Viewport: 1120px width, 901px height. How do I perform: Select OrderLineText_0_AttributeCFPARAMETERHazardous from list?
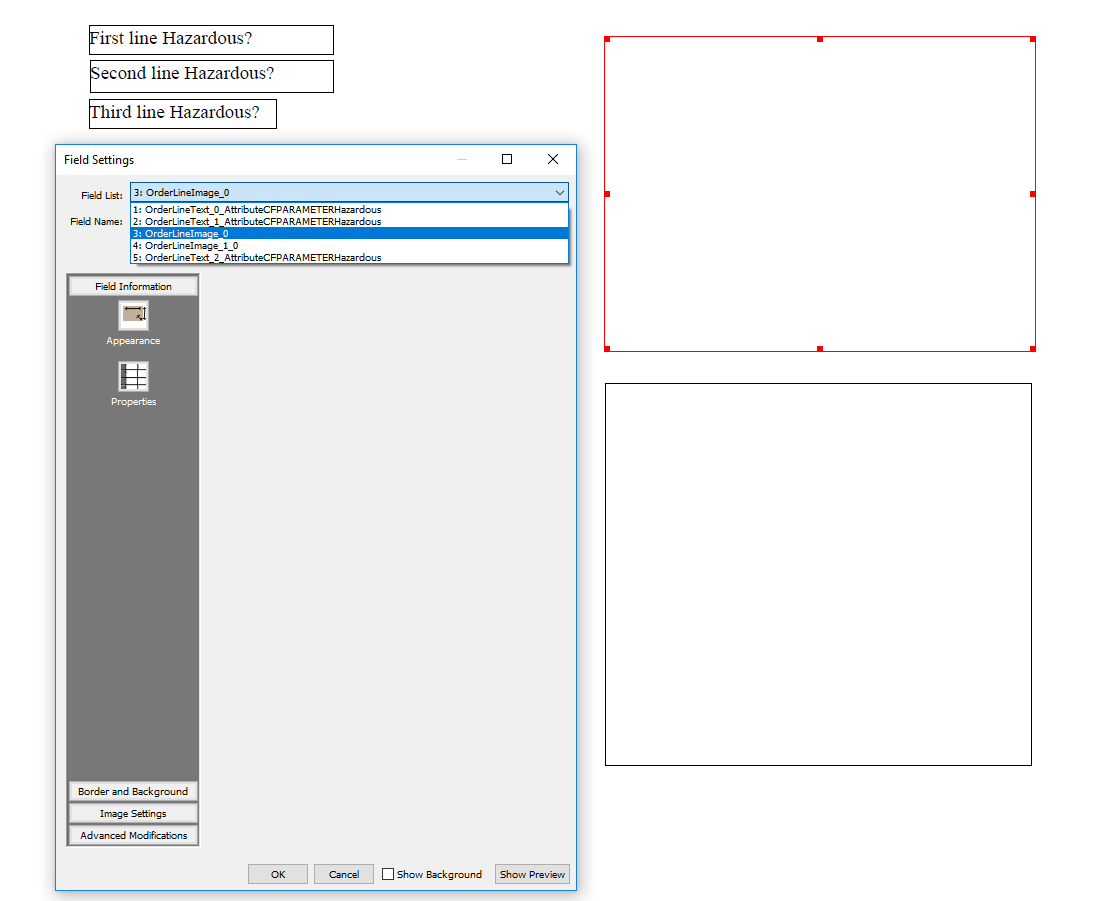263,210
